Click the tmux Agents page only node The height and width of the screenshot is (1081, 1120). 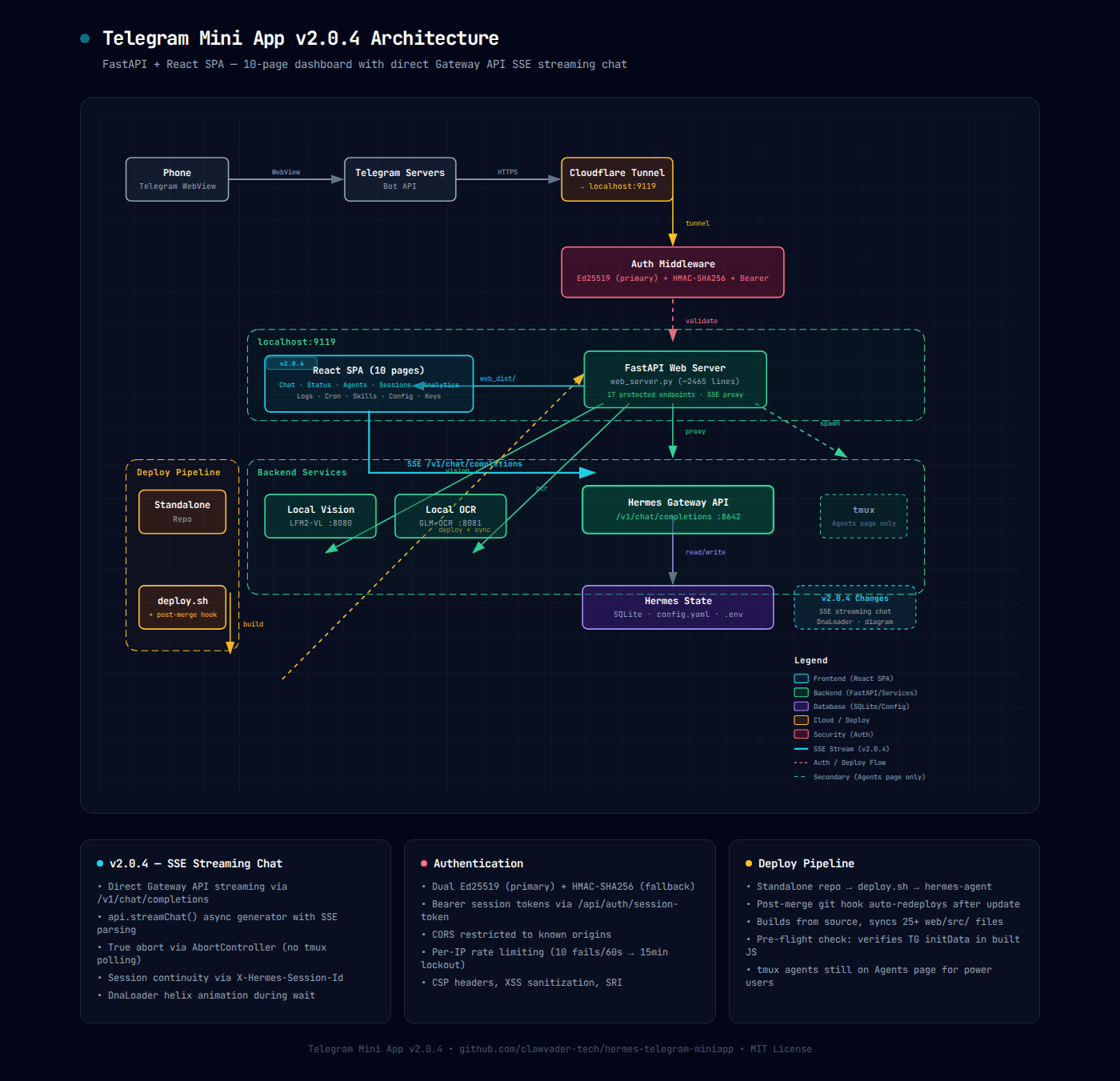point(864,516)
